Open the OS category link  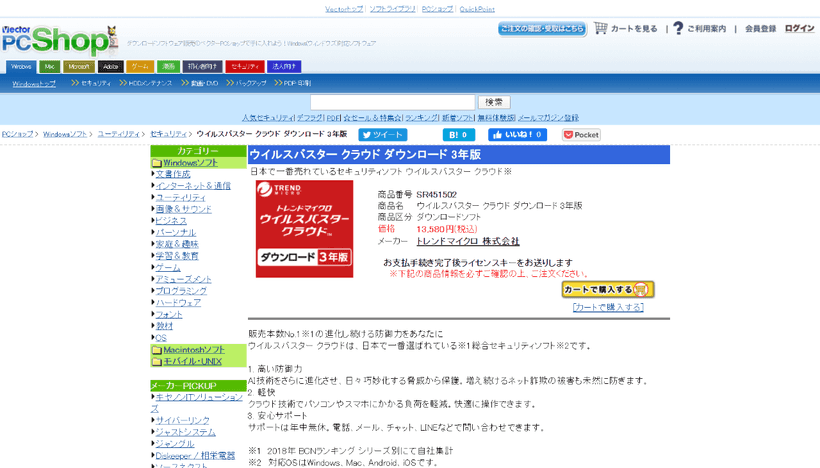click(161, 338)
